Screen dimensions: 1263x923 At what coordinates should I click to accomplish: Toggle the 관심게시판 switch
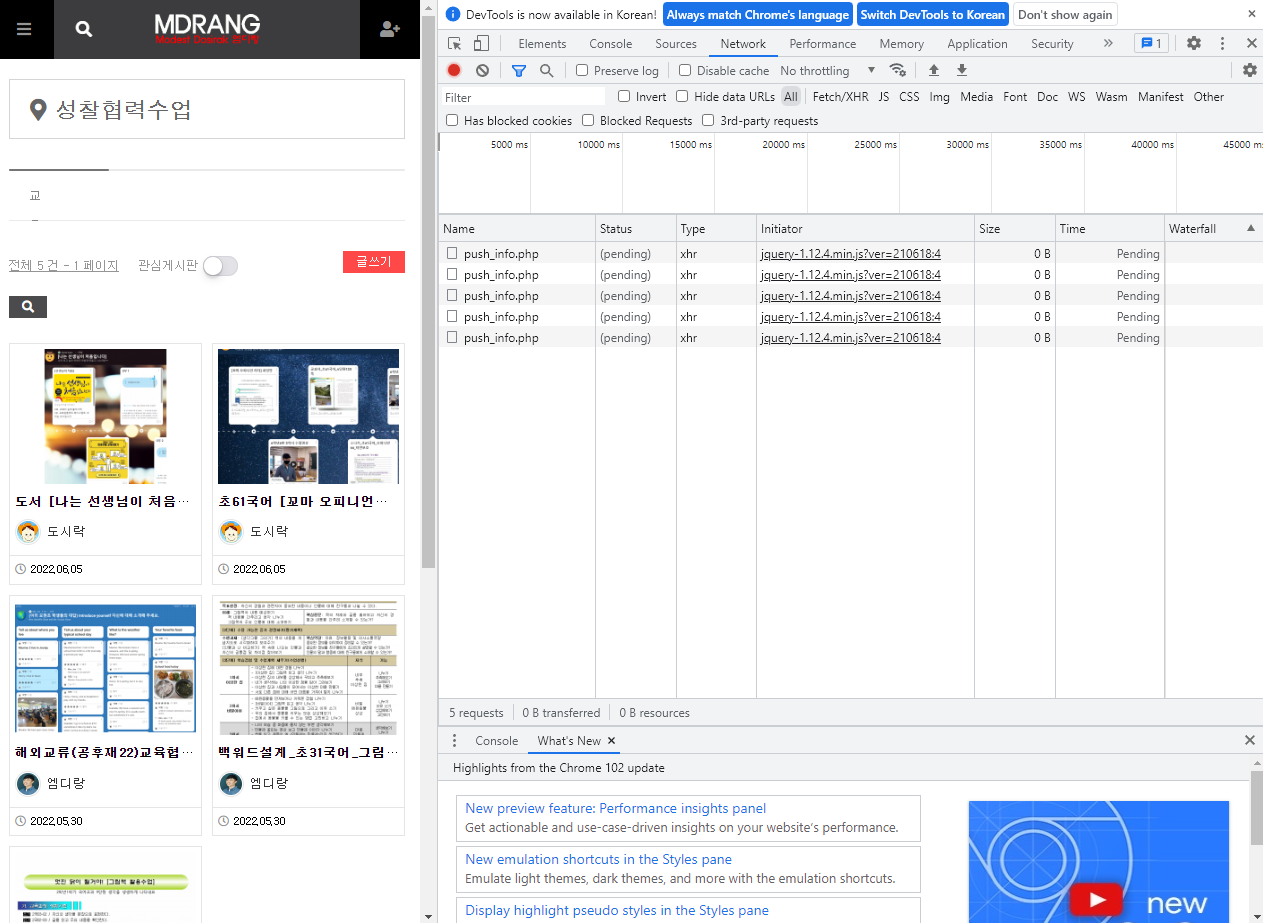click(x=220, y=266)
